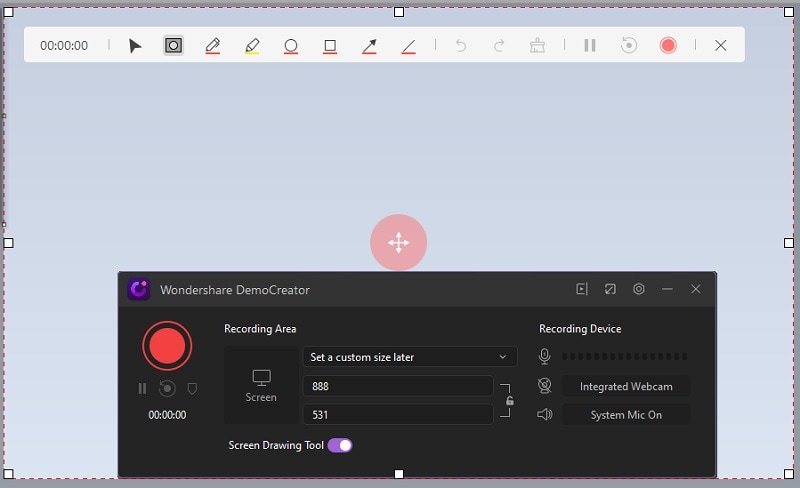Pause recording from the drawing toolbar
800x488 pixels.
tap(590, 45)
